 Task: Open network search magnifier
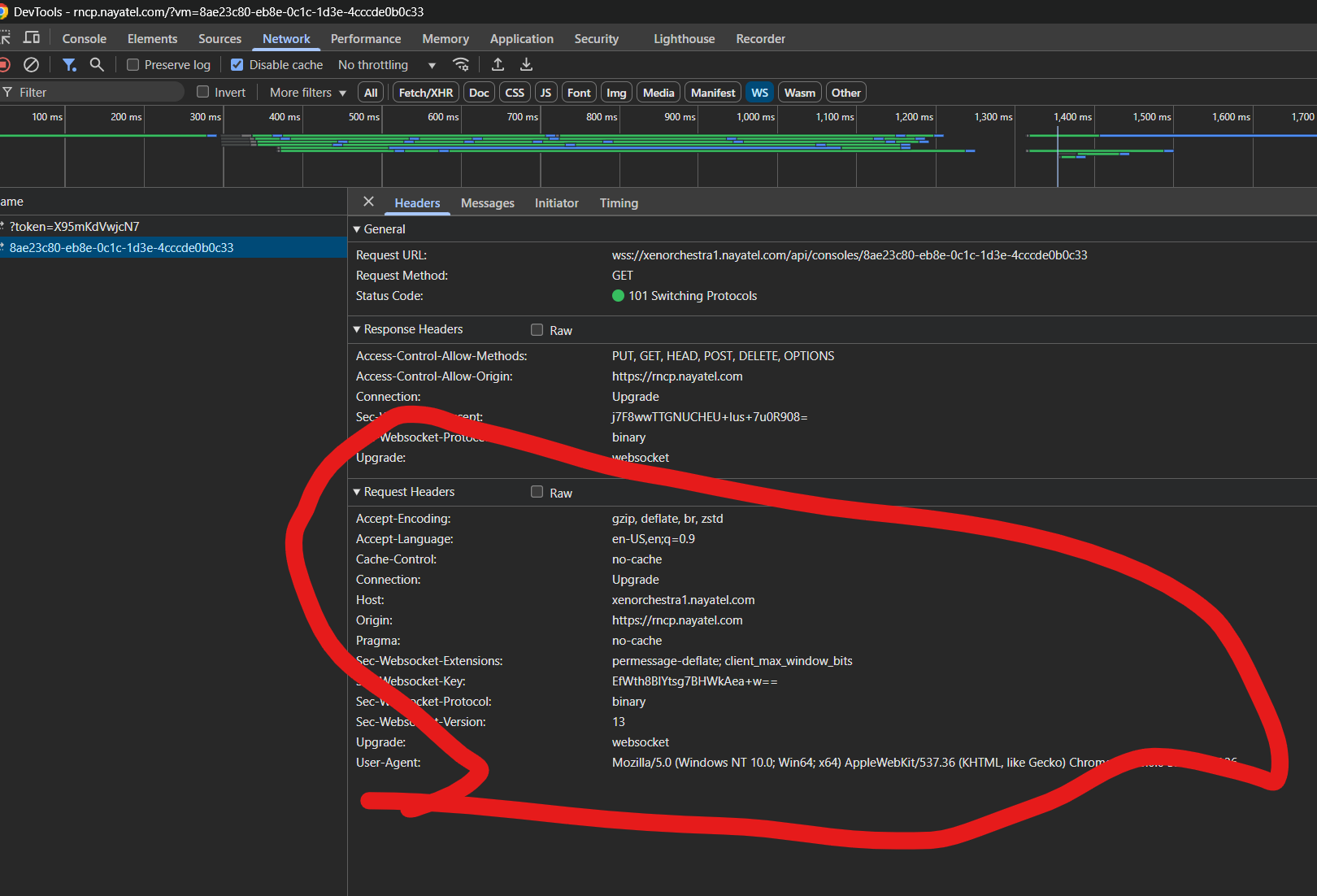pyautogui.click(x=97, y=64)
